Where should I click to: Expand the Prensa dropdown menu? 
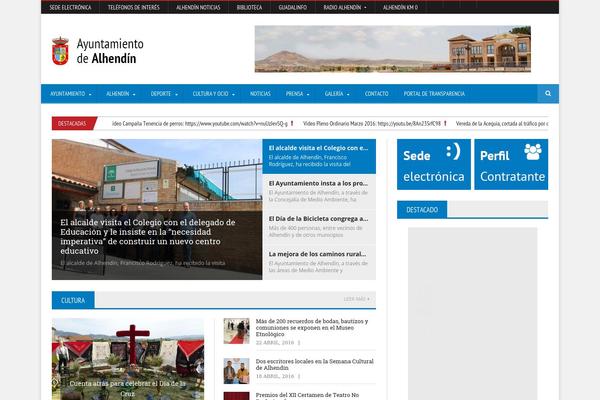point(297,94)
